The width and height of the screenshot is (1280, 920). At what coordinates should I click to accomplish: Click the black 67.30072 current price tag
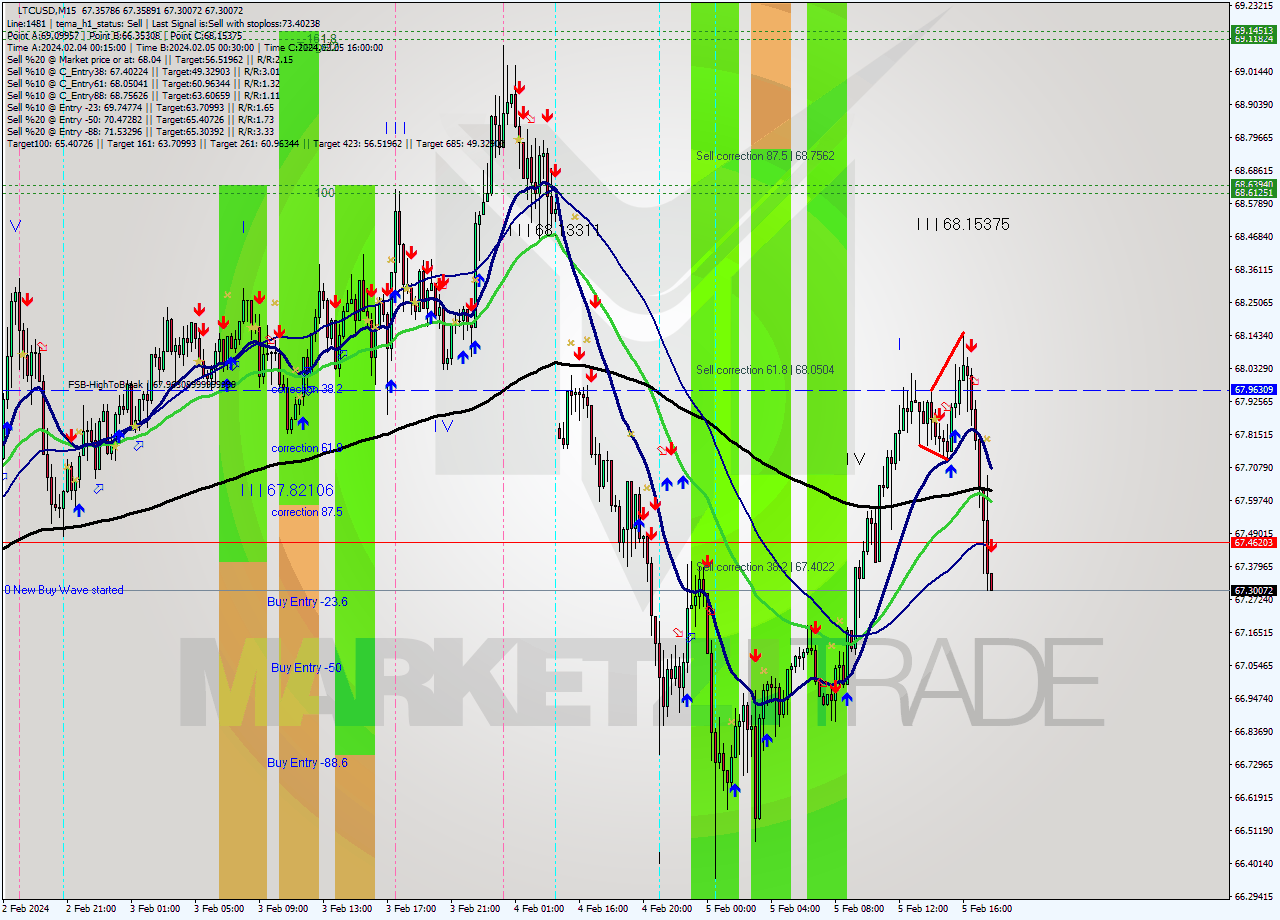[1254, 591]
